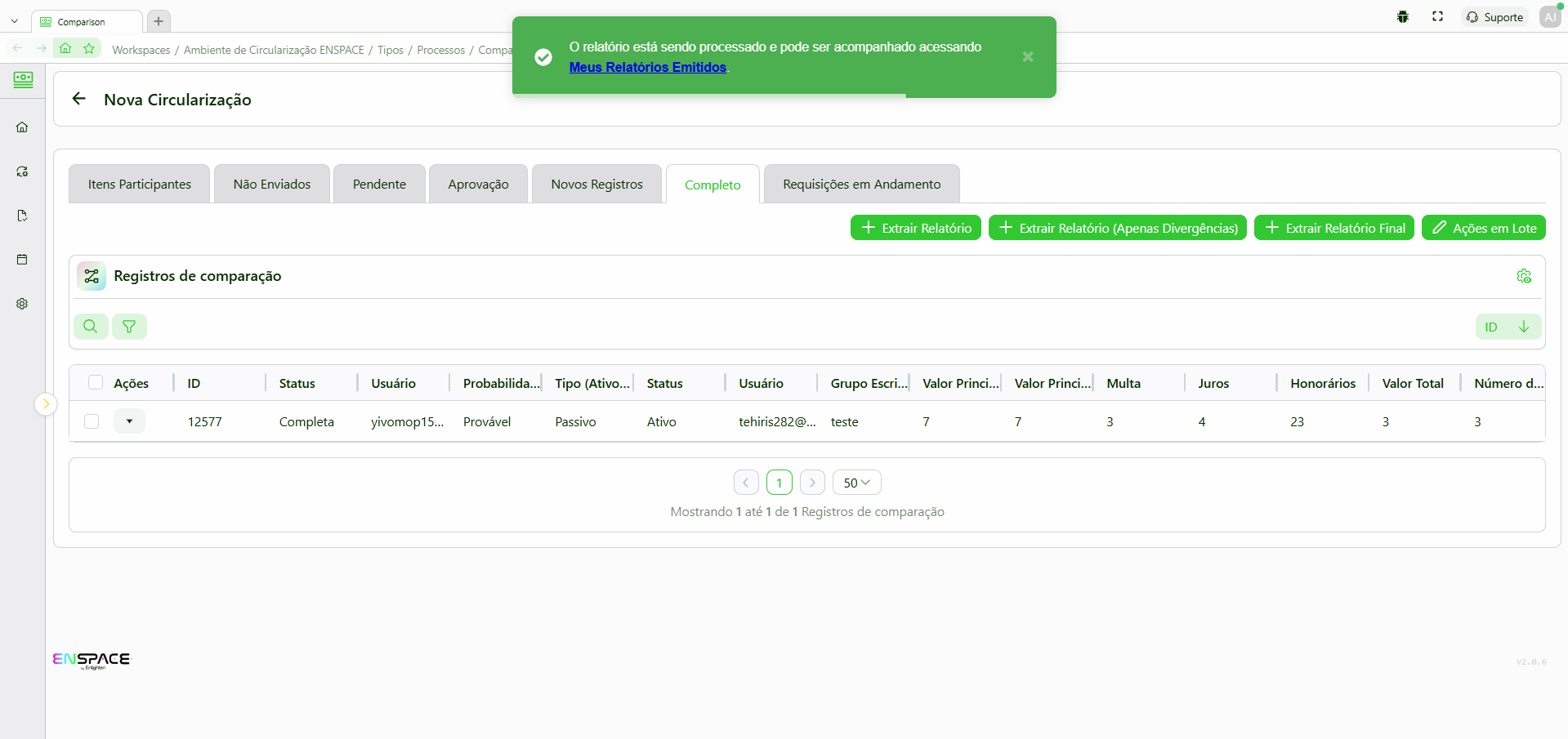Image resolution: width=1568 pixels, height=739 pixels.
Task: Click the home icon in left sidebar
Action: pyautogui.click(x=22, y=127)
